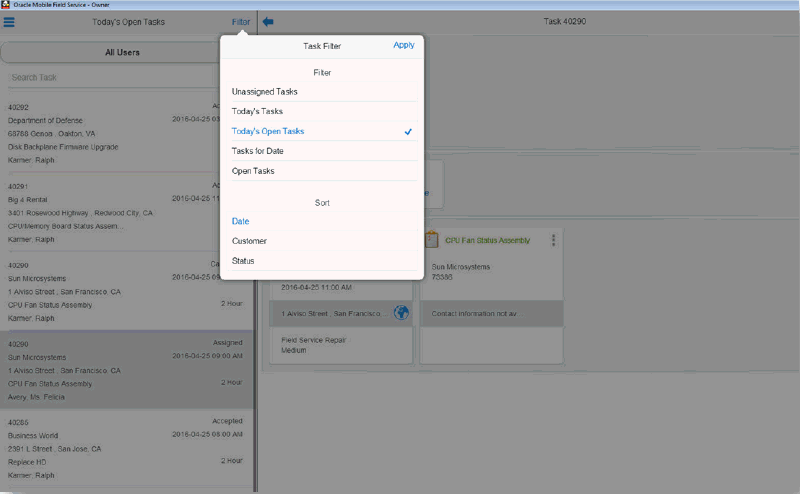Screen dimensions: 800x494
Task: Click the 2016-04-25 11:00 AM date in detail card
Action: (x=316, y=287)
